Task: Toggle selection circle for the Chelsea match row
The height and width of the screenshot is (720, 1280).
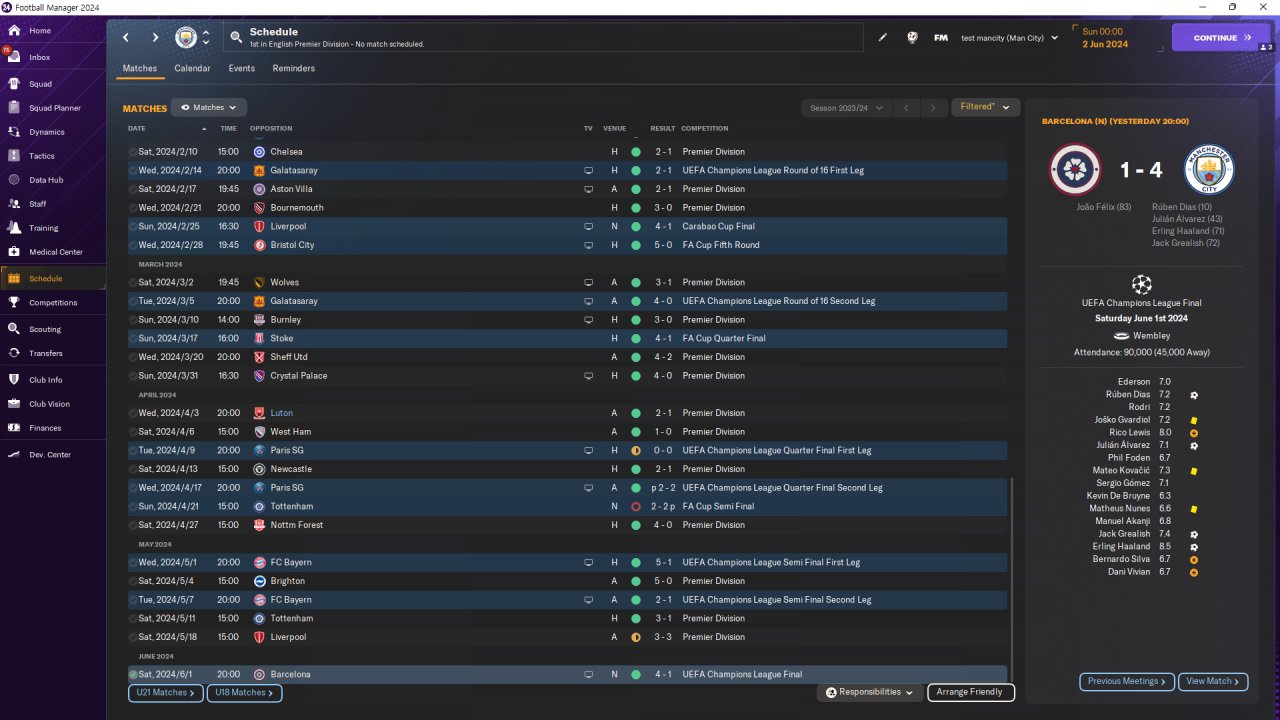Action: (132, 152)
